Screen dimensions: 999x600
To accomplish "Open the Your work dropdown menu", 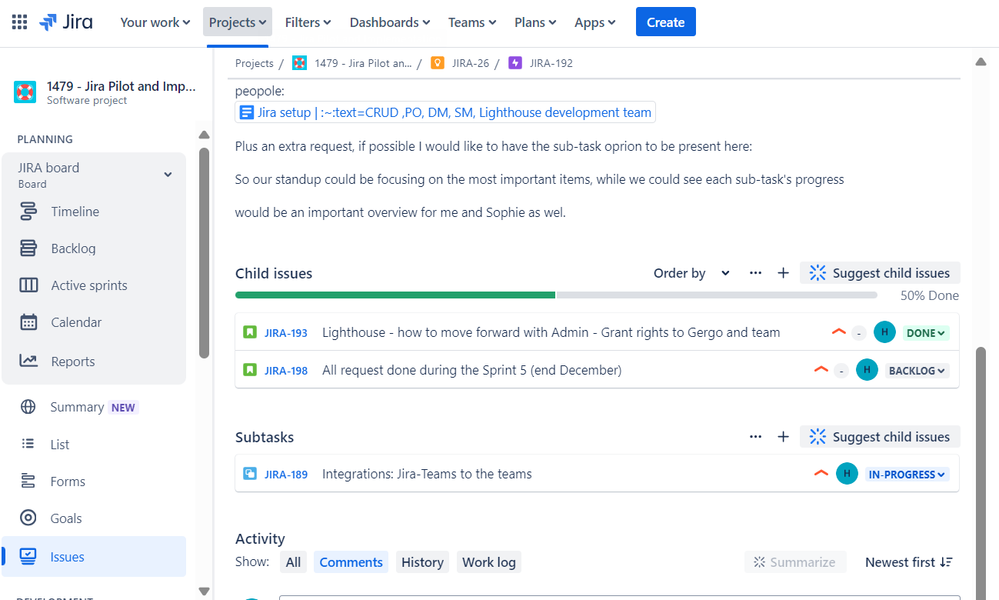I will click(155, 22).
